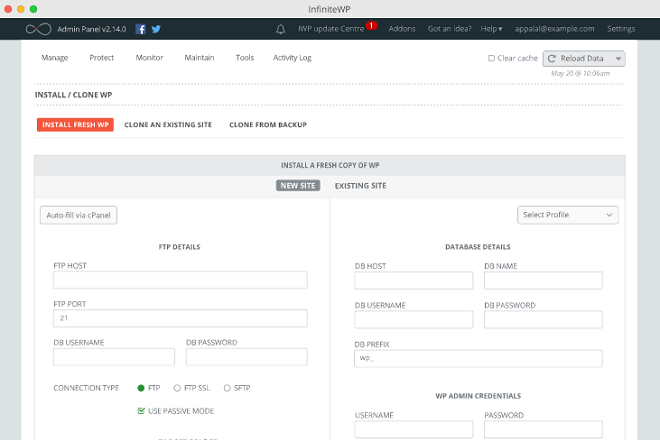The height and width of the screenshot is (440, 660).
Task: Select the FTP connection type radio
Action: click(141, 388)
